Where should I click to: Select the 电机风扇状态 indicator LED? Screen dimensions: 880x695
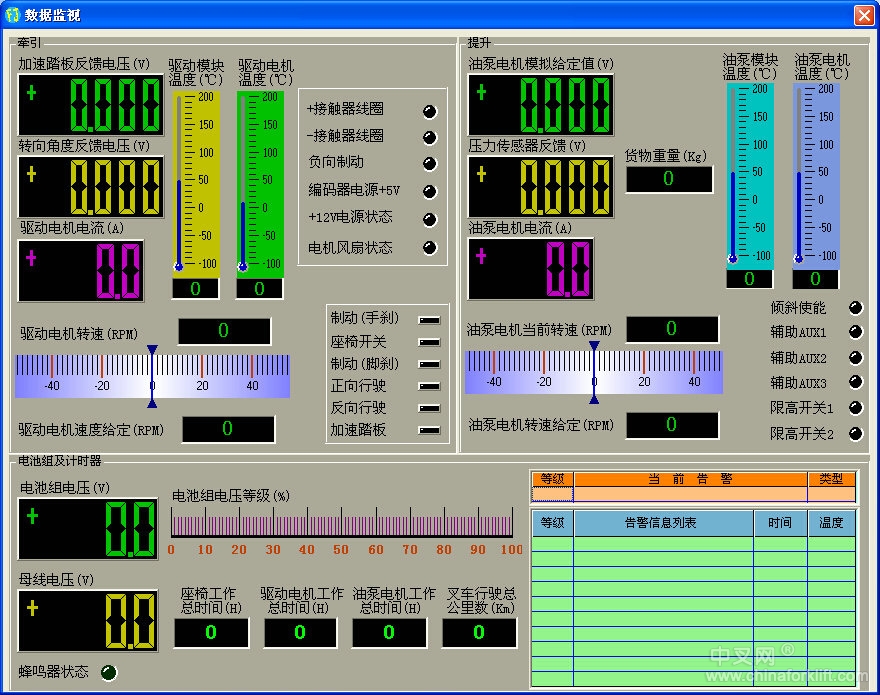tap(430, 248)
